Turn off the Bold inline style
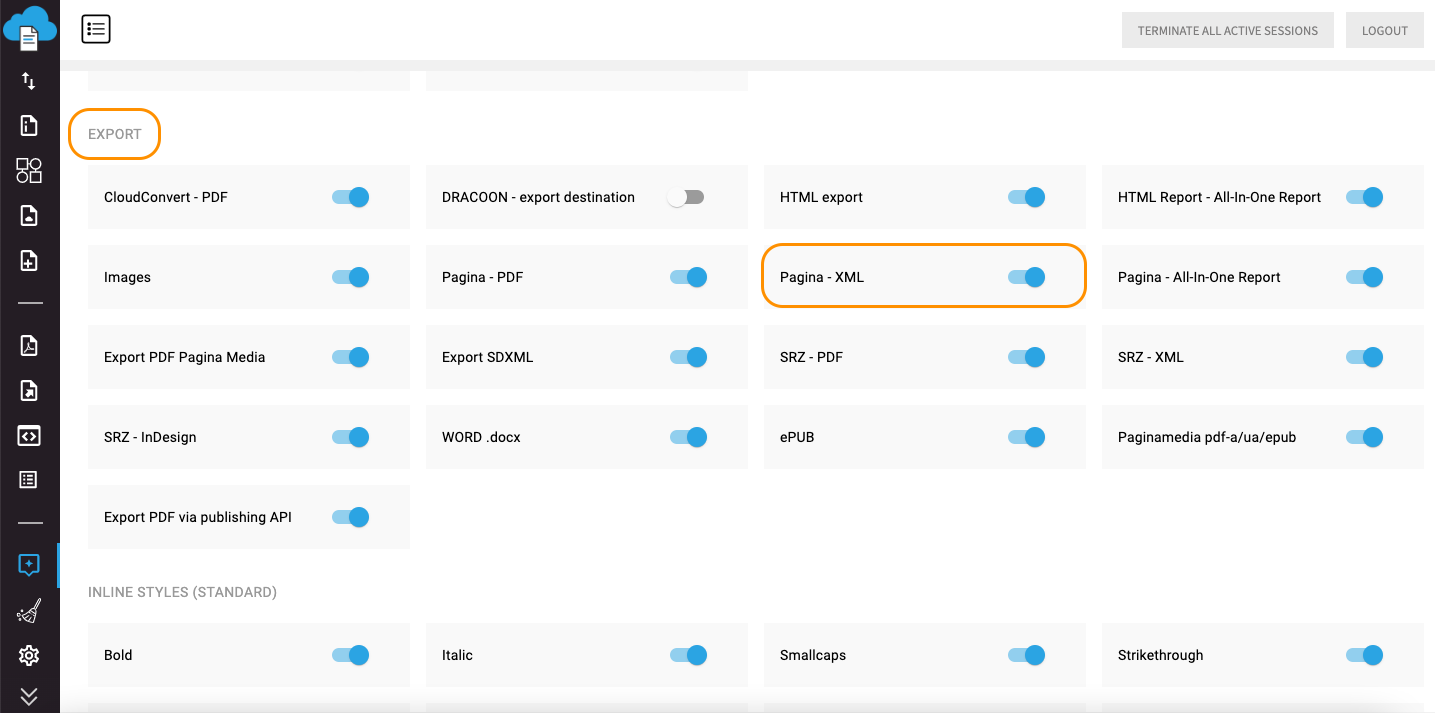The height and width of the screenshot is (713, 1435). coord(351,655)
